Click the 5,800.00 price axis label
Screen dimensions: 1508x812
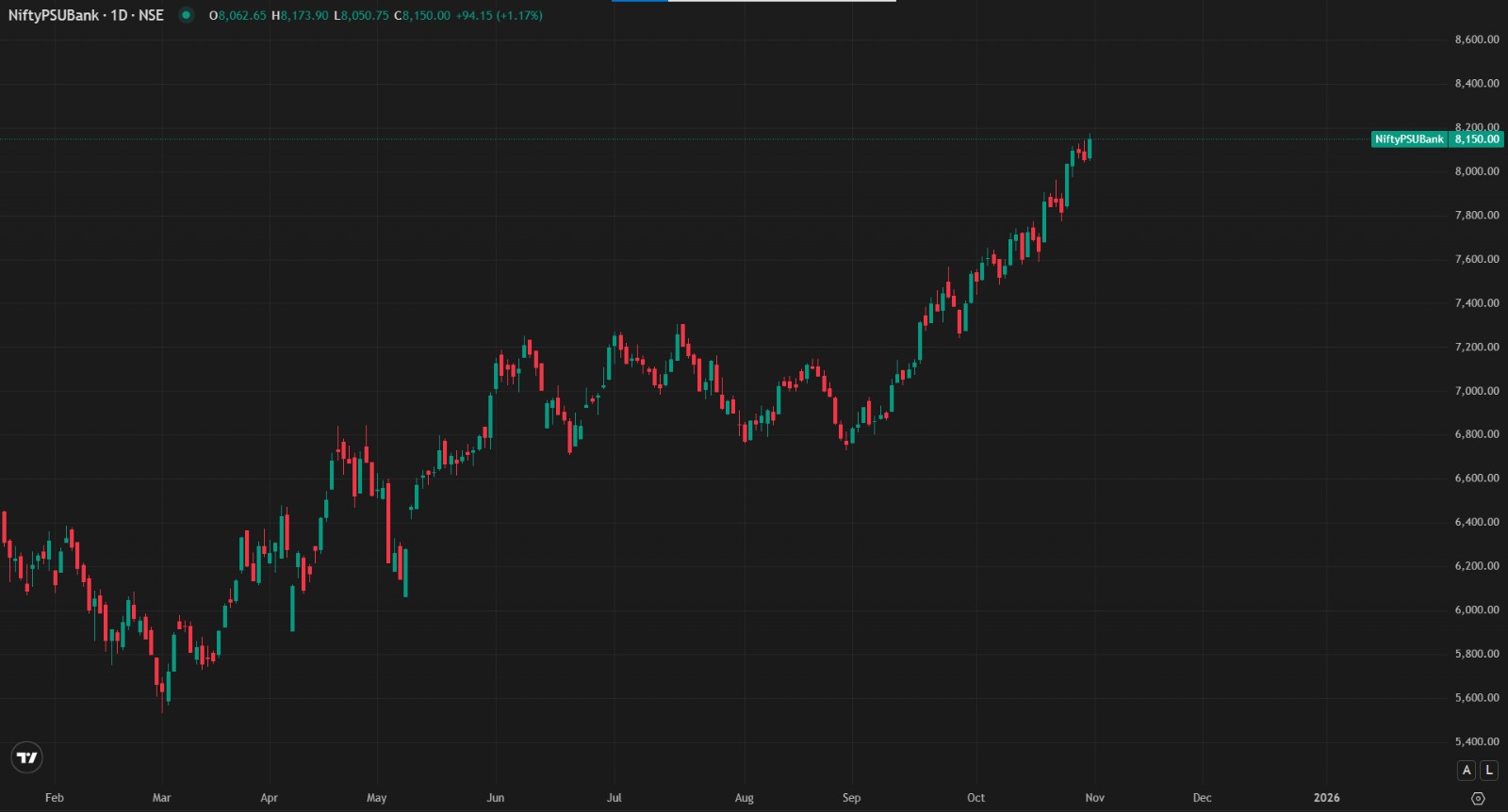pyautogui.click(x=1477, y=654)
